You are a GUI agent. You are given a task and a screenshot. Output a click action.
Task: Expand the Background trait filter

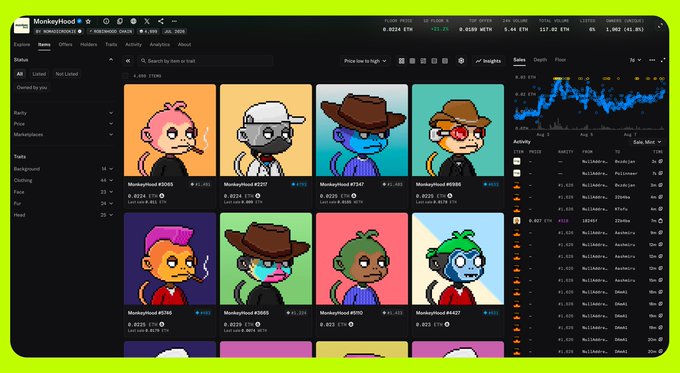[64, 169]
